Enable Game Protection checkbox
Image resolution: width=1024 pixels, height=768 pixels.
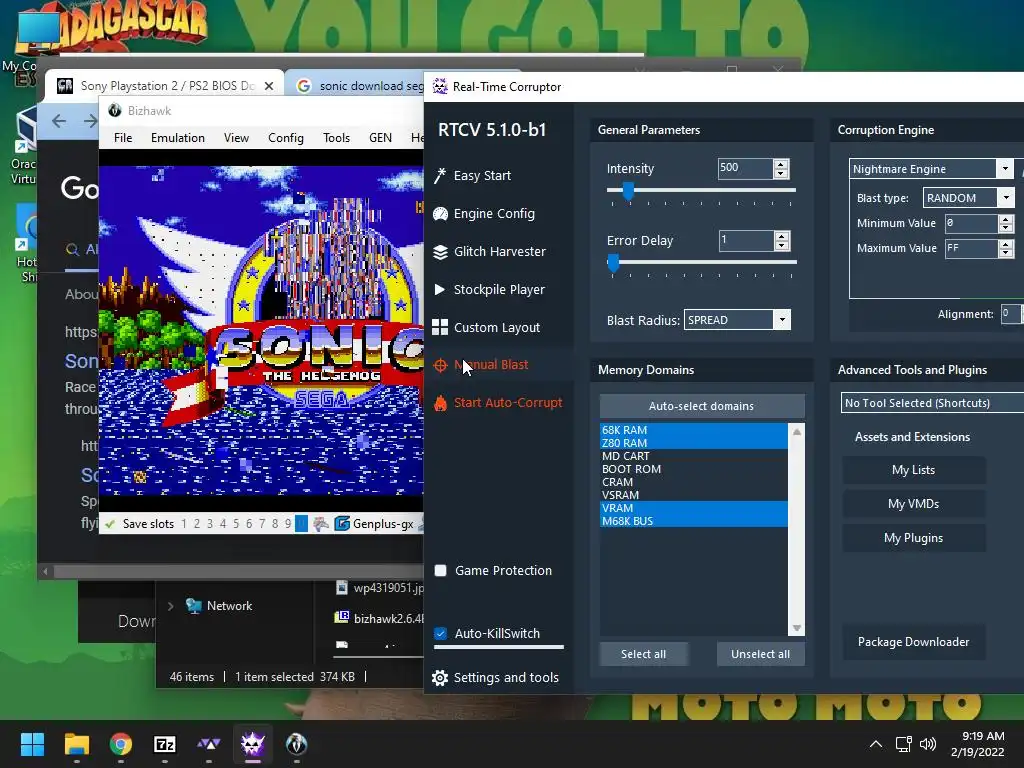point(441,570)
